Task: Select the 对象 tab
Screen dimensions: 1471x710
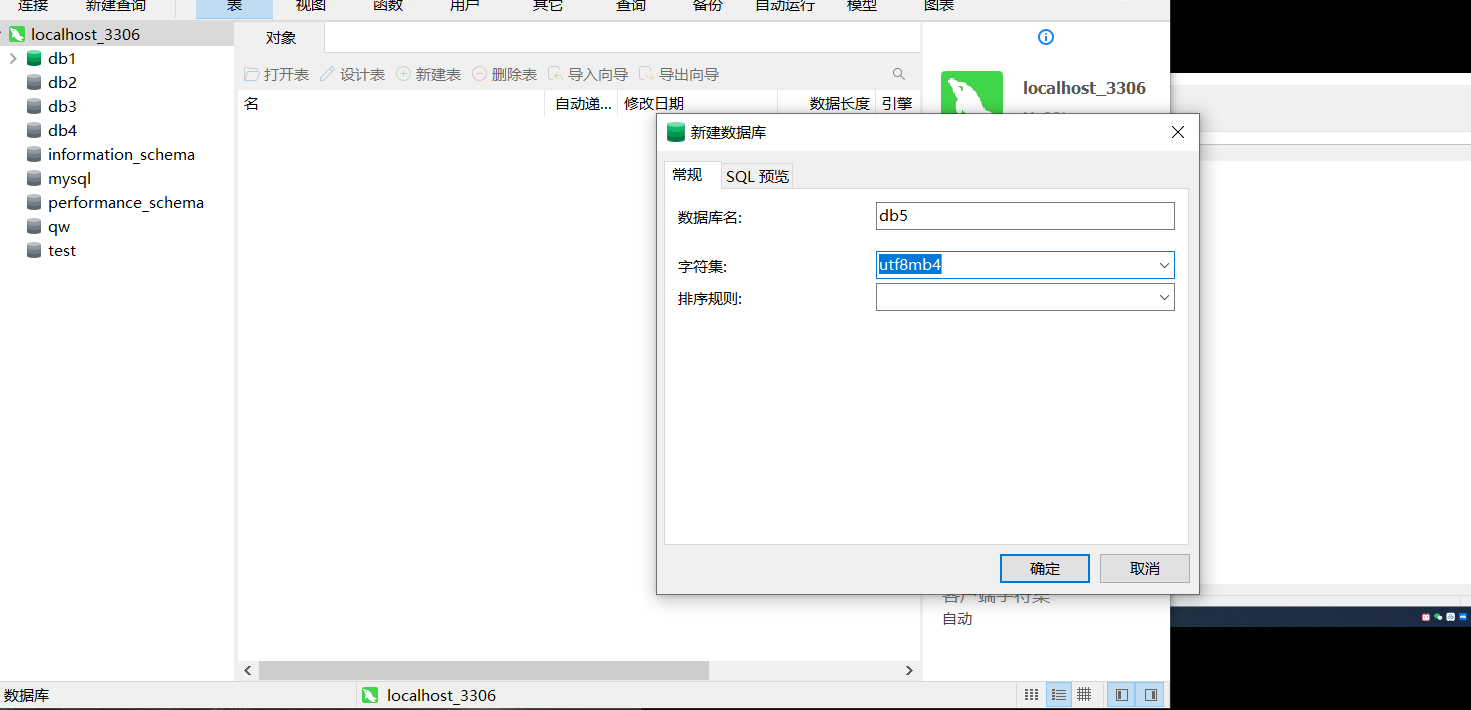Action: (x=281, y=37)
